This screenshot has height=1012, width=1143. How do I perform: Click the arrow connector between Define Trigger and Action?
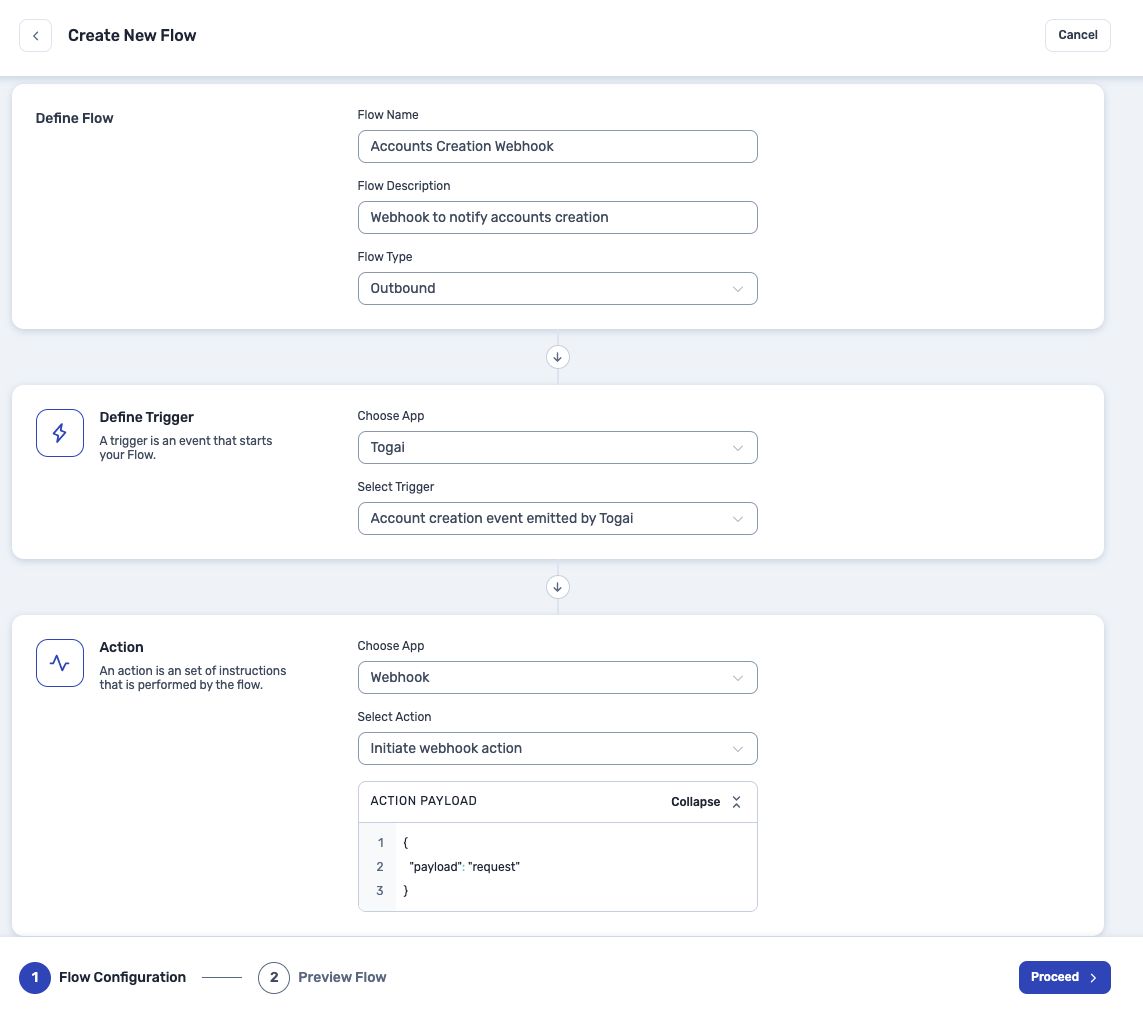557,587
